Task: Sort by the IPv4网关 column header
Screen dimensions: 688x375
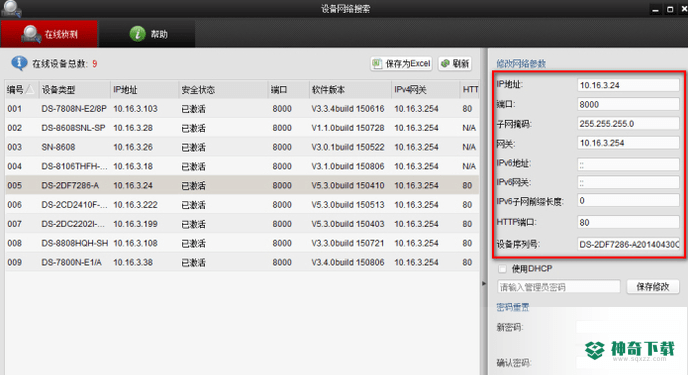Action: click(x=425, y=89)
